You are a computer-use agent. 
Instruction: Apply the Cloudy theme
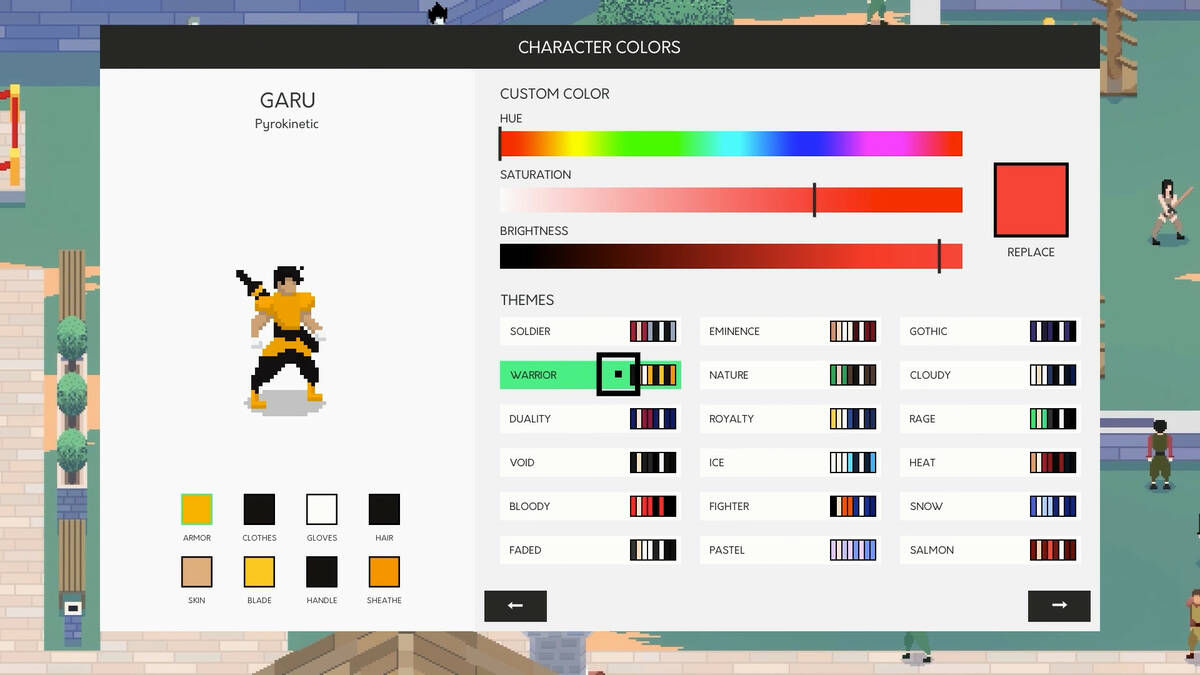tap(990, 375)
